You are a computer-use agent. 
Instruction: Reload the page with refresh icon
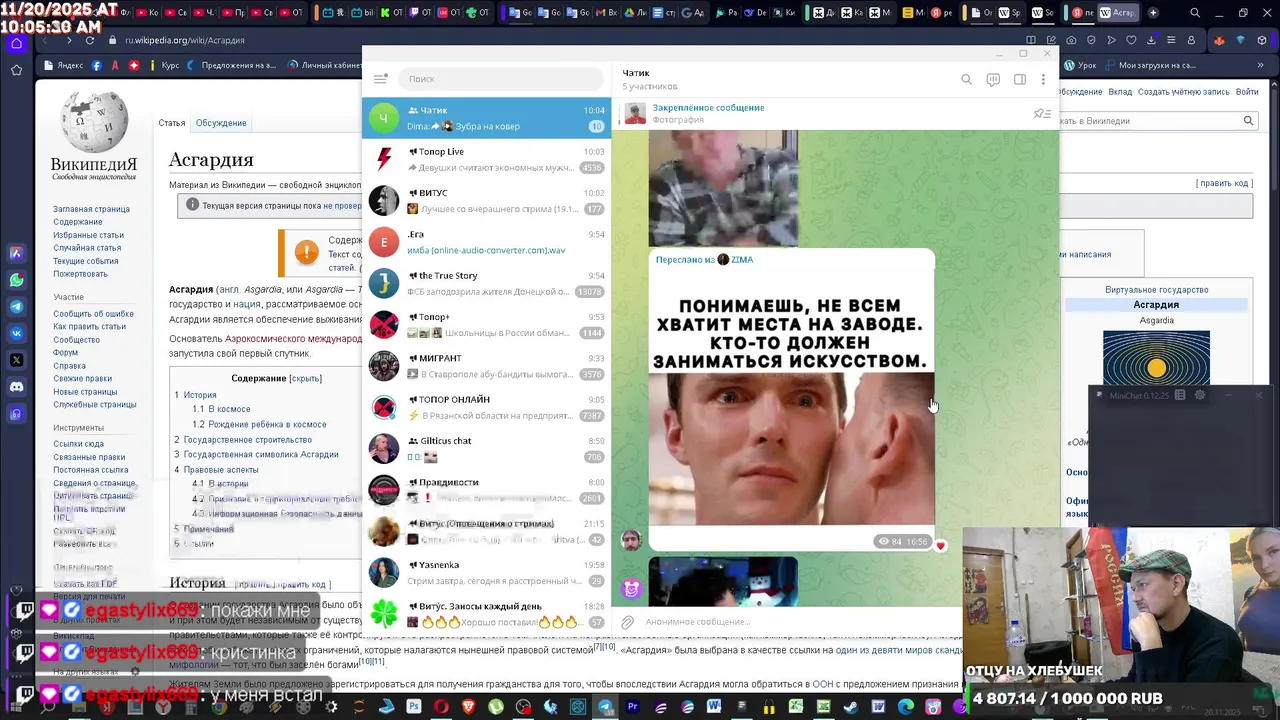coord(90,40)
